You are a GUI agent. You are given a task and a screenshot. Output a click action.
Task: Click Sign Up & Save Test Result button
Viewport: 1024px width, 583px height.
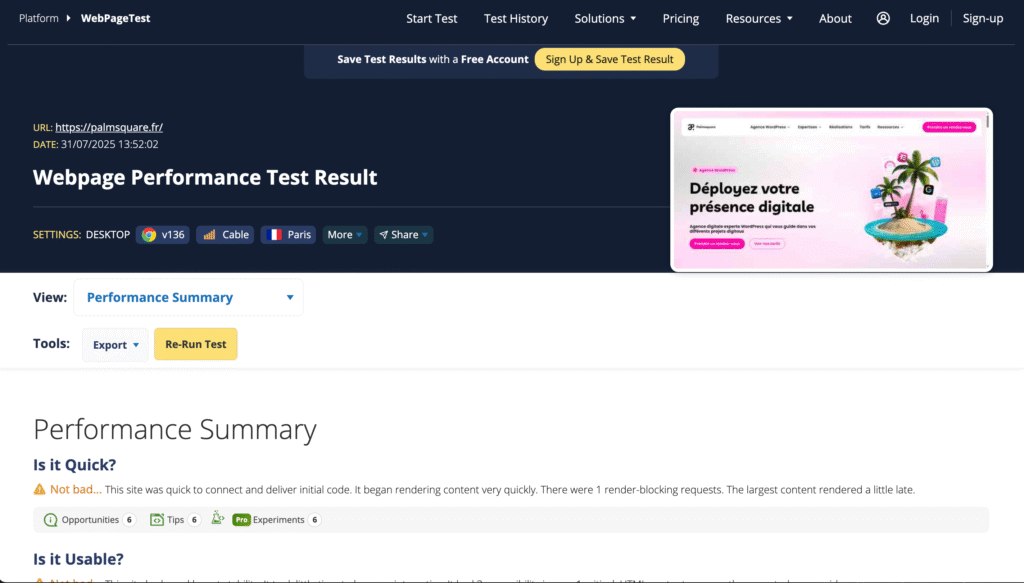pyautogui.click(x=609, y=59)
